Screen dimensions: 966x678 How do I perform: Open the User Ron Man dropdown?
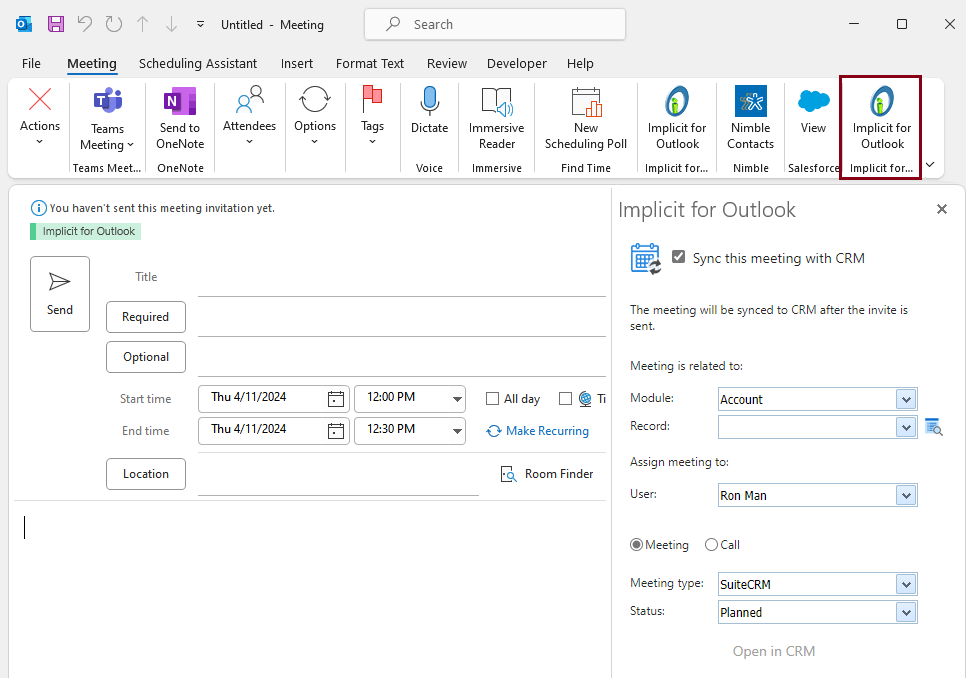906,495
